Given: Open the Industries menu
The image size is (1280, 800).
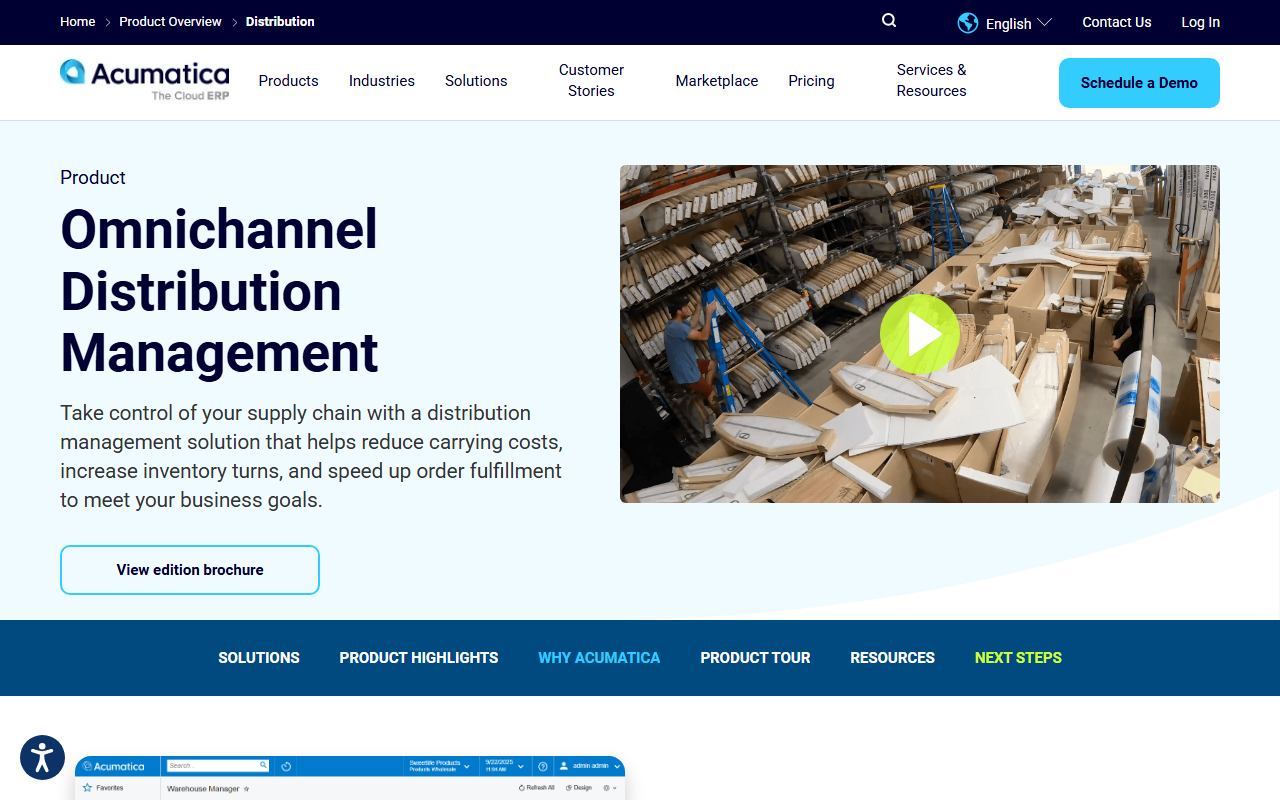Looking at the screenshot, I should click(x=382, y=81).
